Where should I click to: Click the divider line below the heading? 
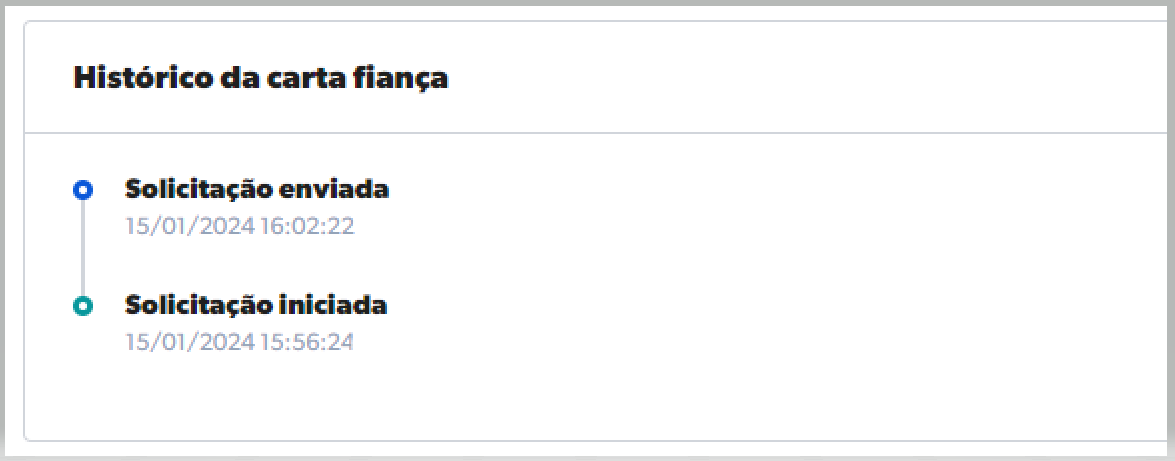click(x=600, y=133)
